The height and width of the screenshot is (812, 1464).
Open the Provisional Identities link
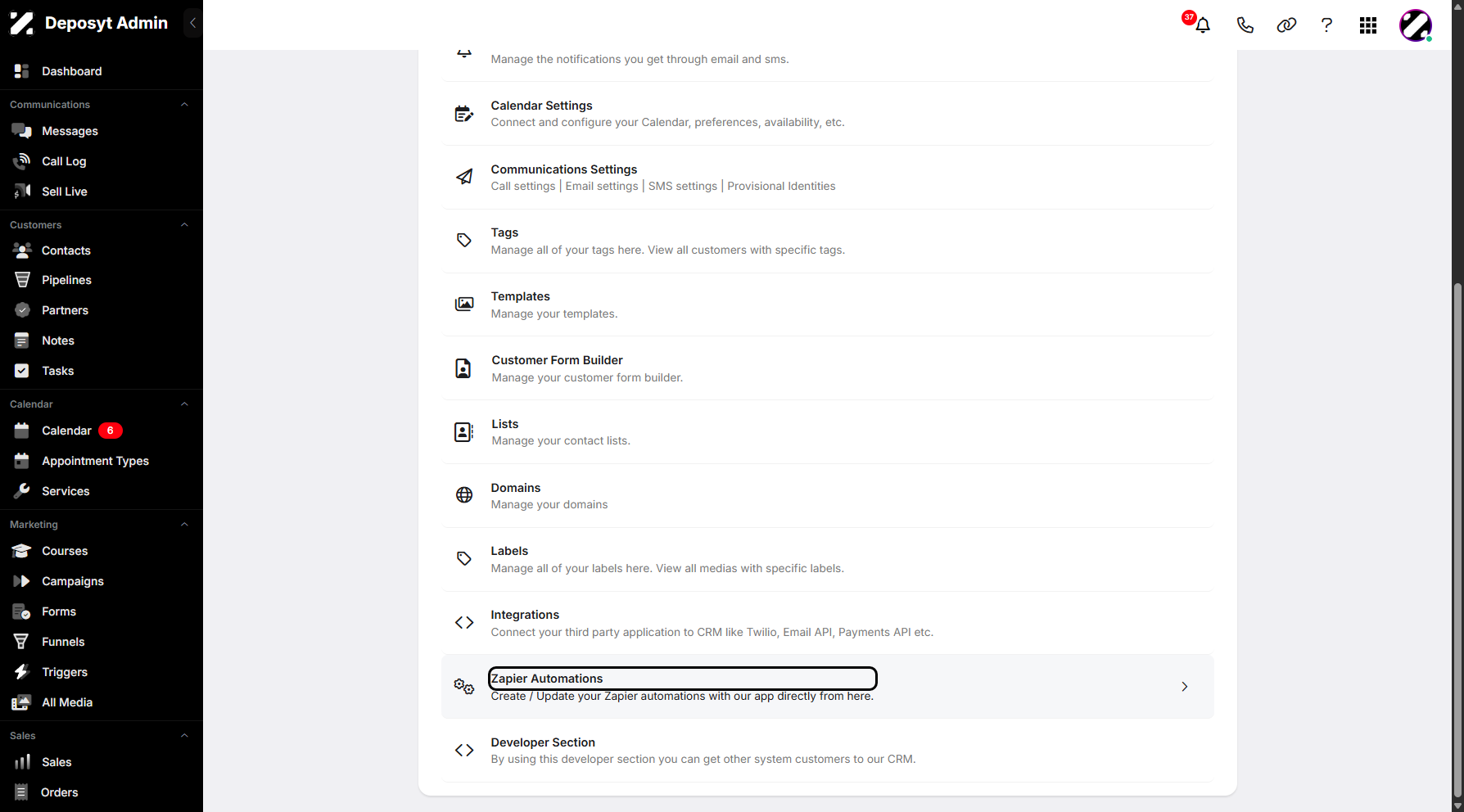(781, 187)
